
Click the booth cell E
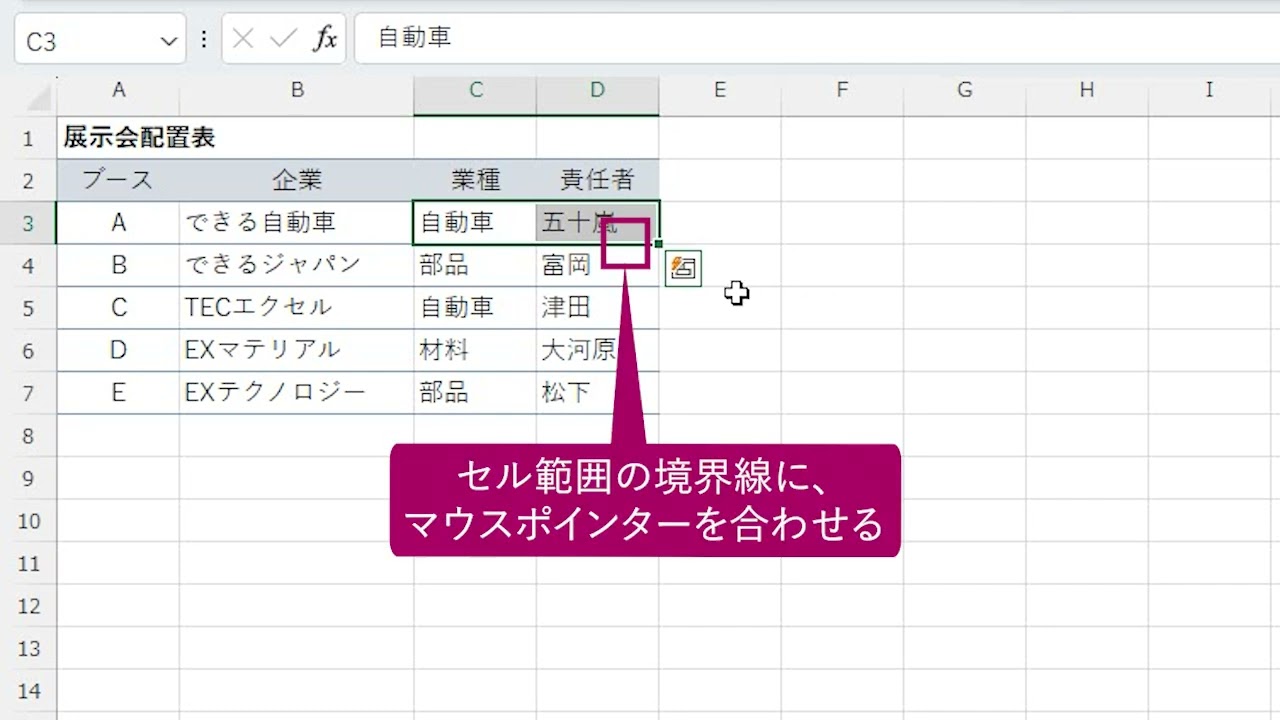coord(118,393)
